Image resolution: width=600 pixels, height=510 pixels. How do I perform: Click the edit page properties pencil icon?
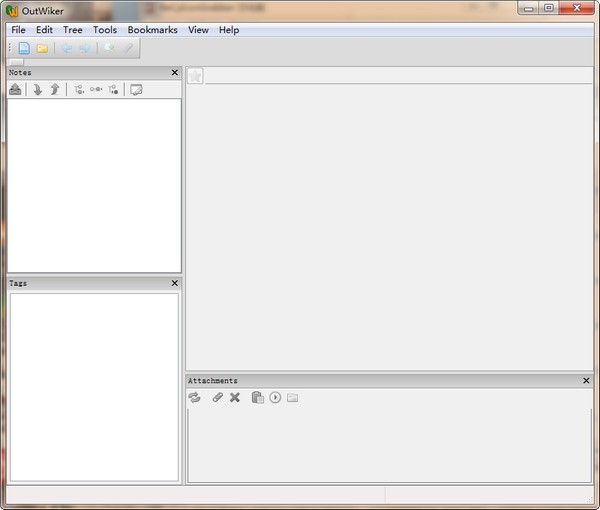point(136,90)
